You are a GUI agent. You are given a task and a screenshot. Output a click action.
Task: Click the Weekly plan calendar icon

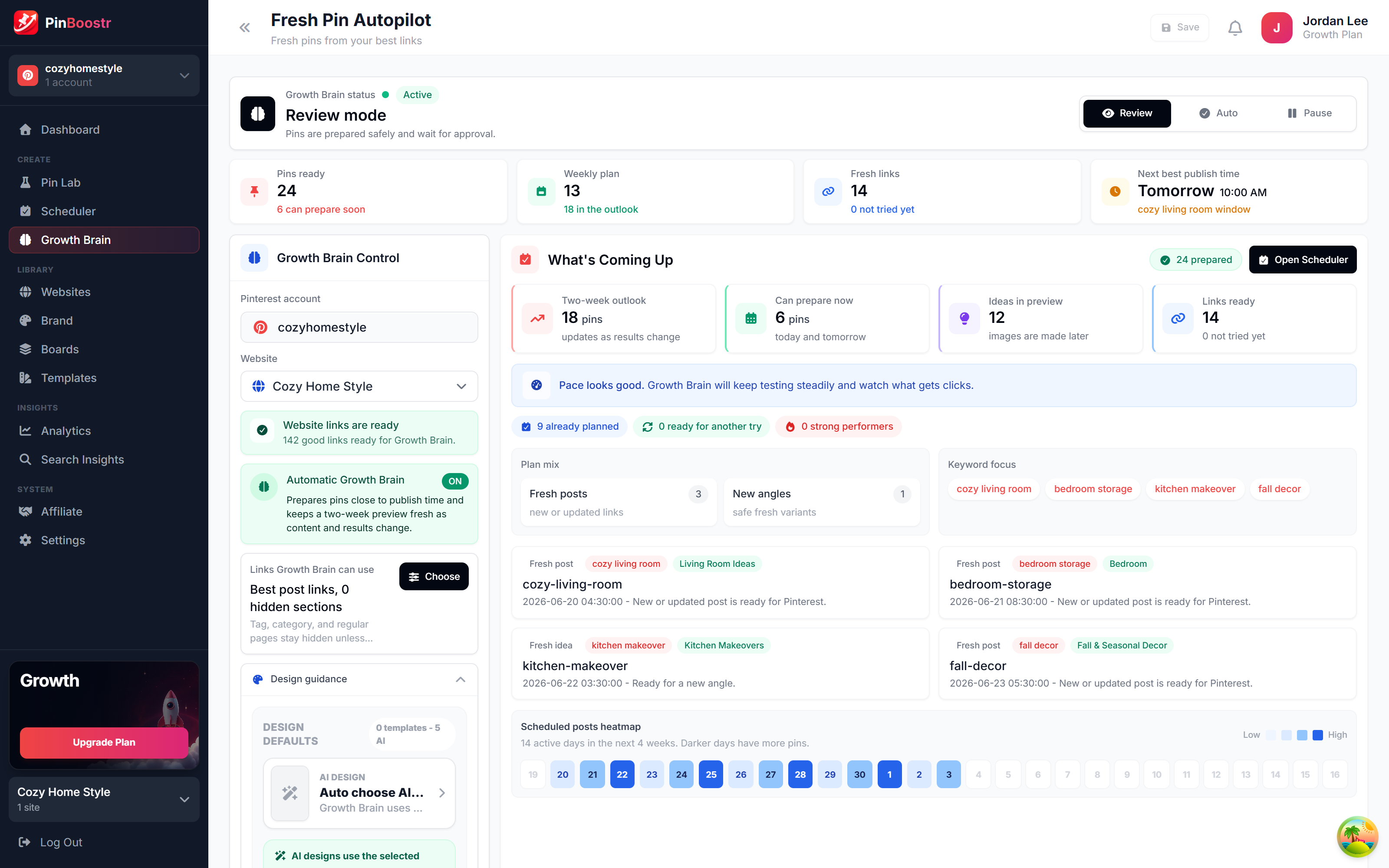pos(541,191)
